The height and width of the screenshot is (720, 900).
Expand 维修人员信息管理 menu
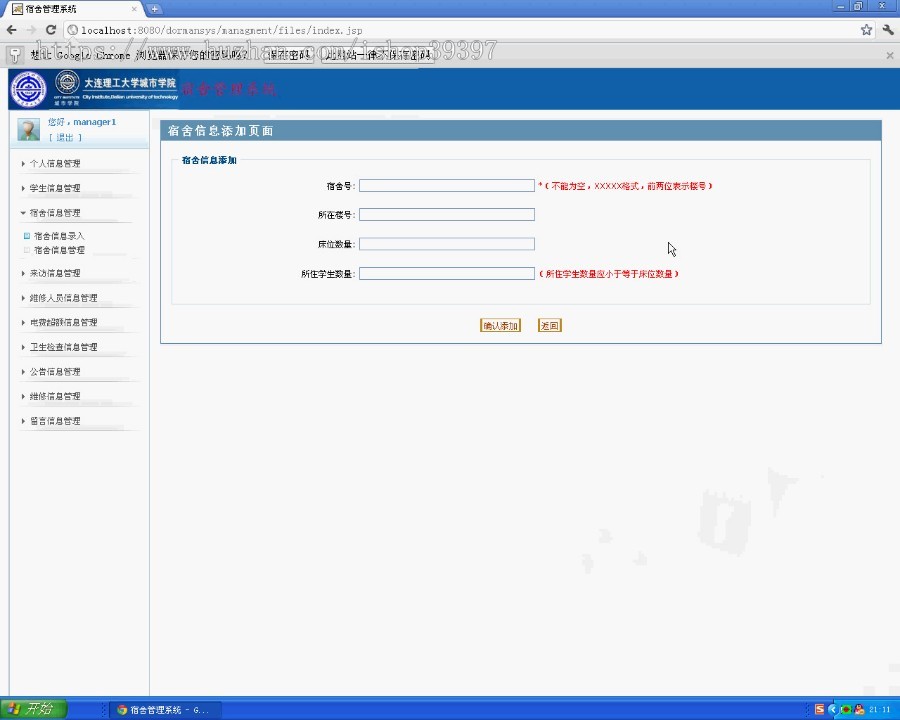(x=63, y=298)
